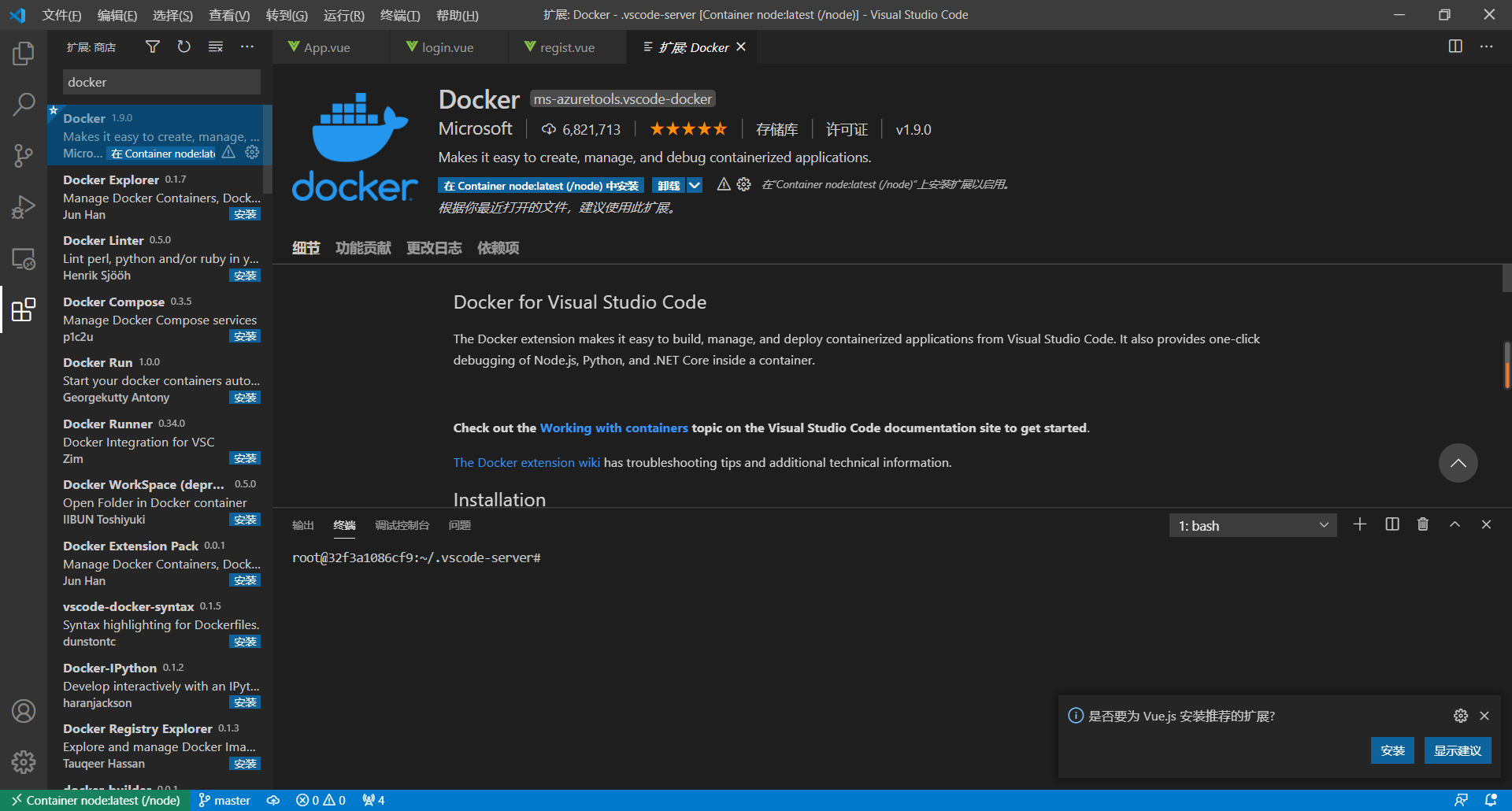Click warning triangle in Docker extension header
The height and width of the screenshot is (811, 1512).
724,184
